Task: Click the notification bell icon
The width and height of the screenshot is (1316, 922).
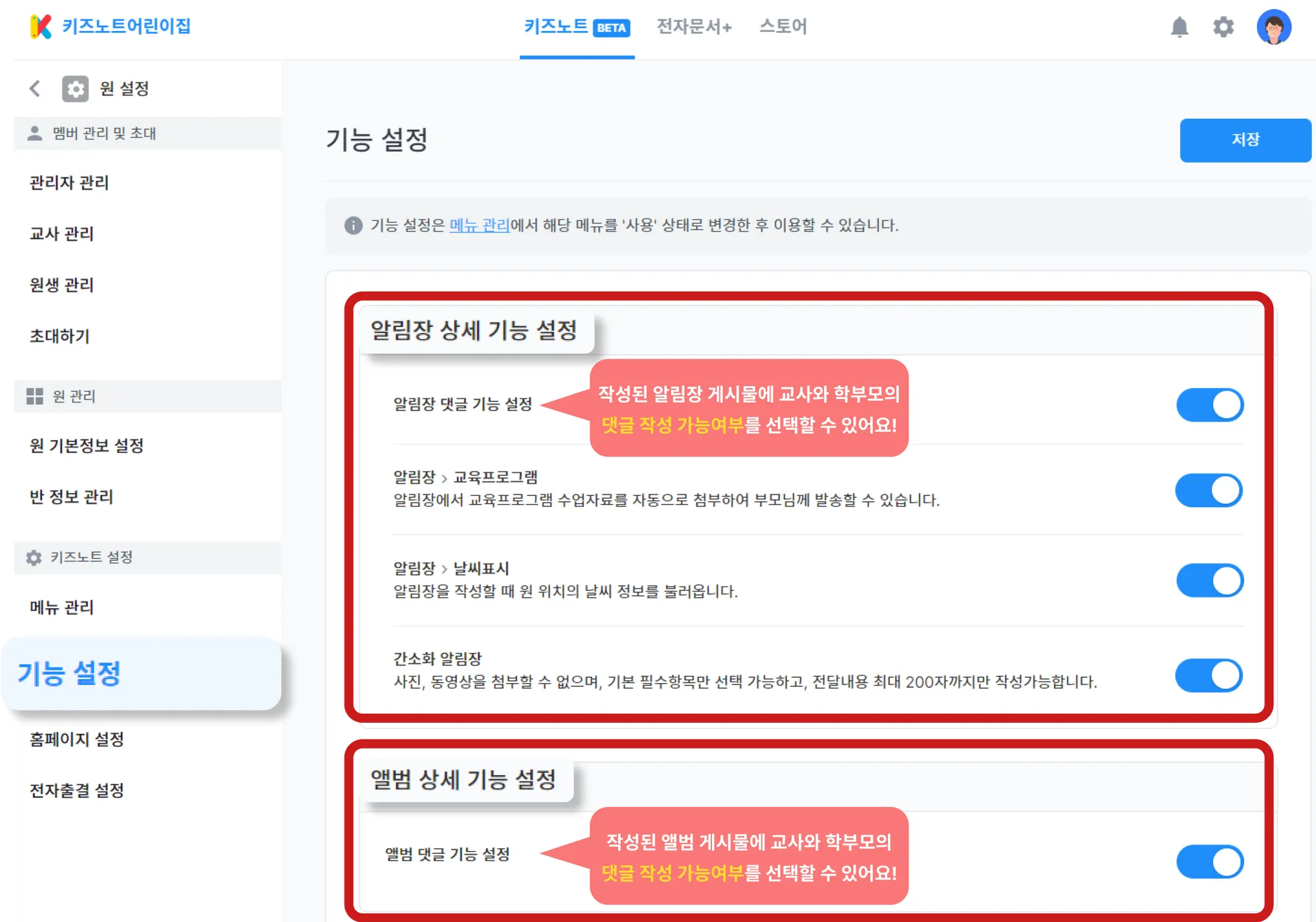Action: point(1179,27)
